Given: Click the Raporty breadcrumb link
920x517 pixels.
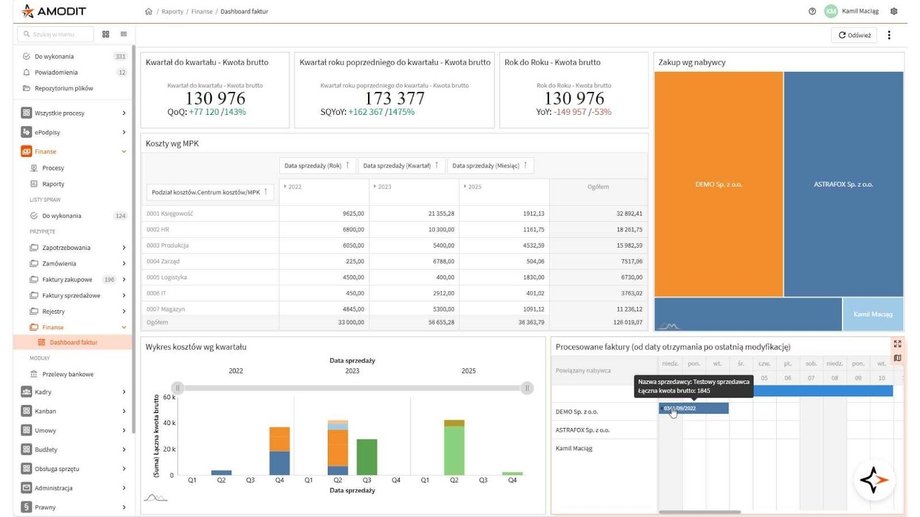Looking at the screenshot, I should pos(172,11).
